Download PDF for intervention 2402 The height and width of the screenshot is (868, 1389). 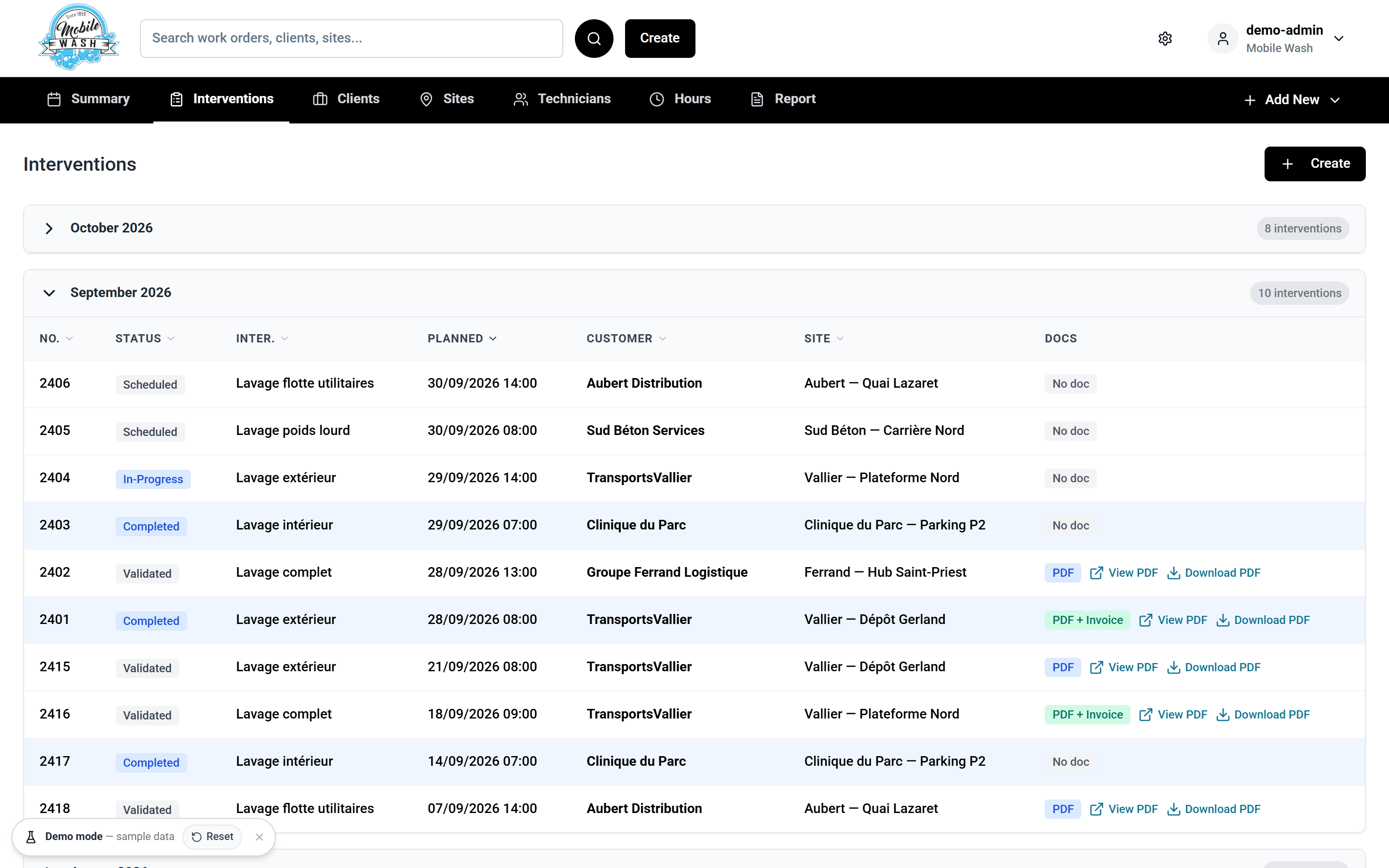point(1214,573)
